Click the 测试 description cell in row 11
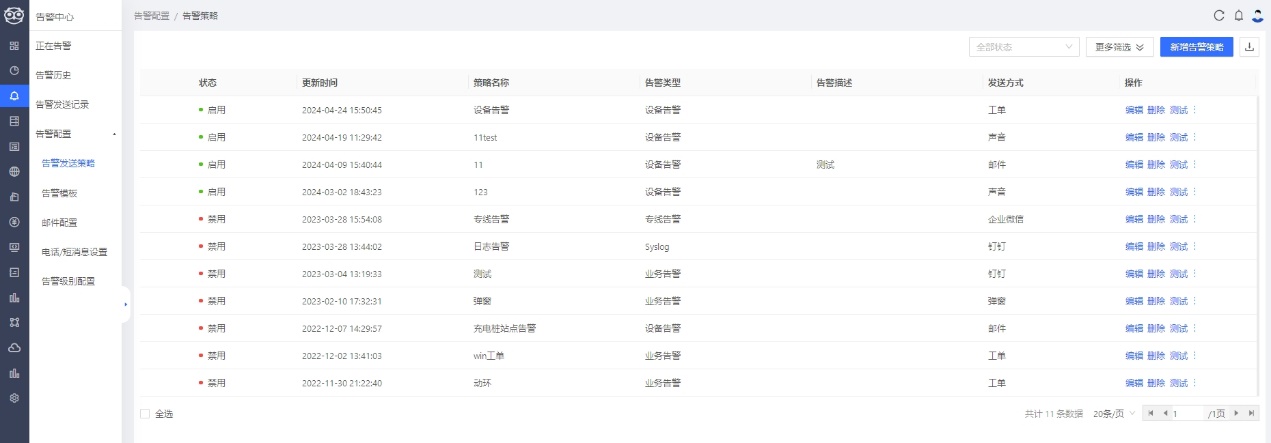The height and width of the screenshot is (443, 1271). coord(825,165)
